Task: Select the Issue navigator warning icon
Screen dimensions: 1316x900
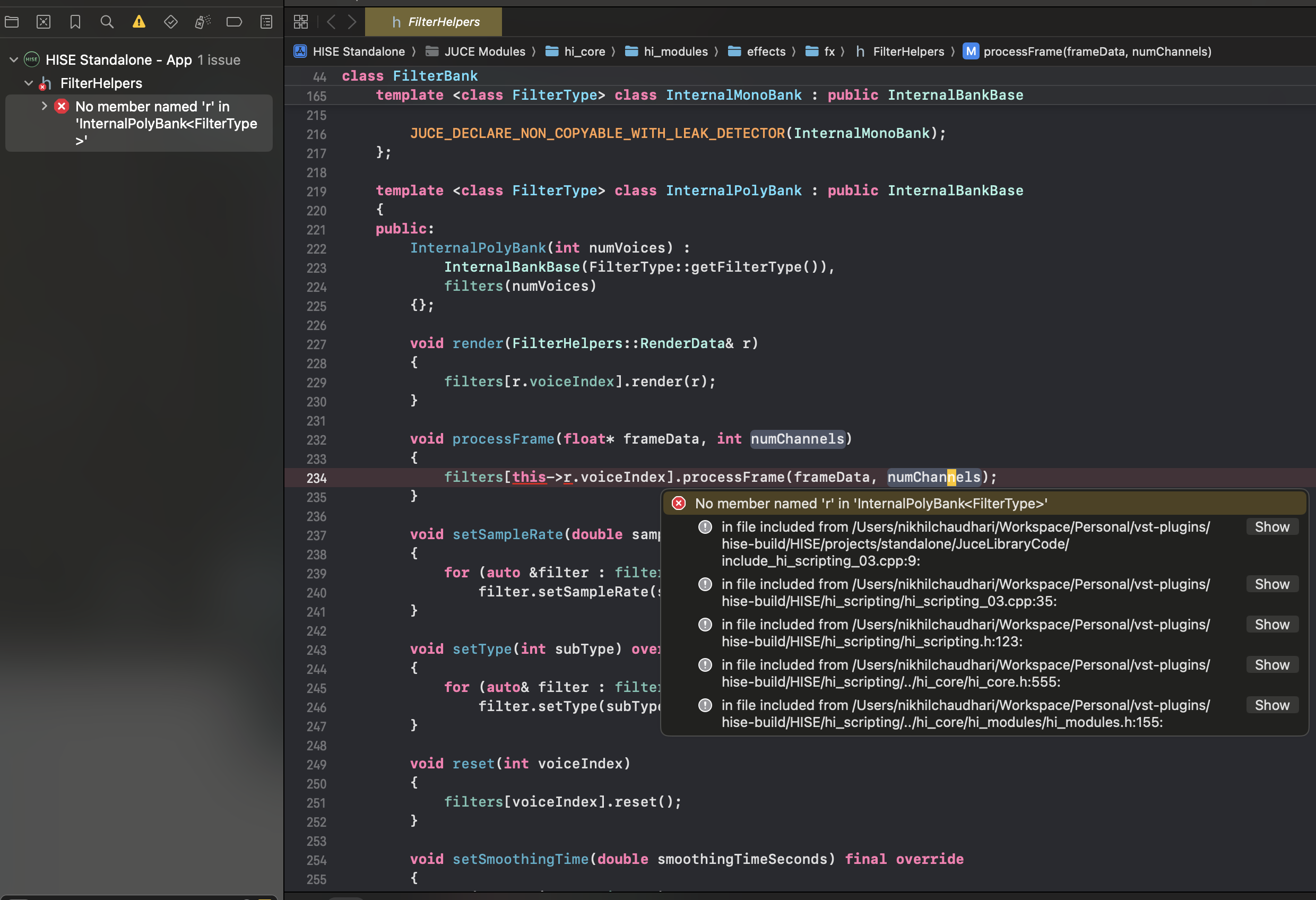Action: pos(138,22)
